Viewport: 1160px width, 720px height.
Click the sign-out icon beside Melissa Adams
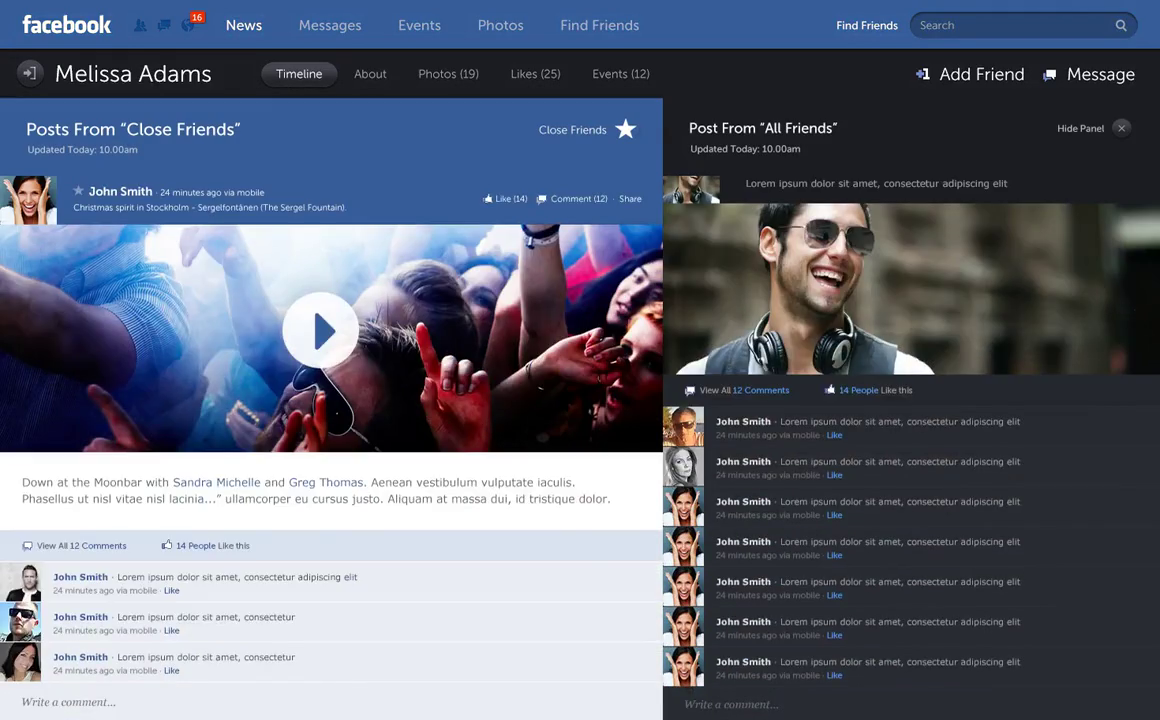29,73
